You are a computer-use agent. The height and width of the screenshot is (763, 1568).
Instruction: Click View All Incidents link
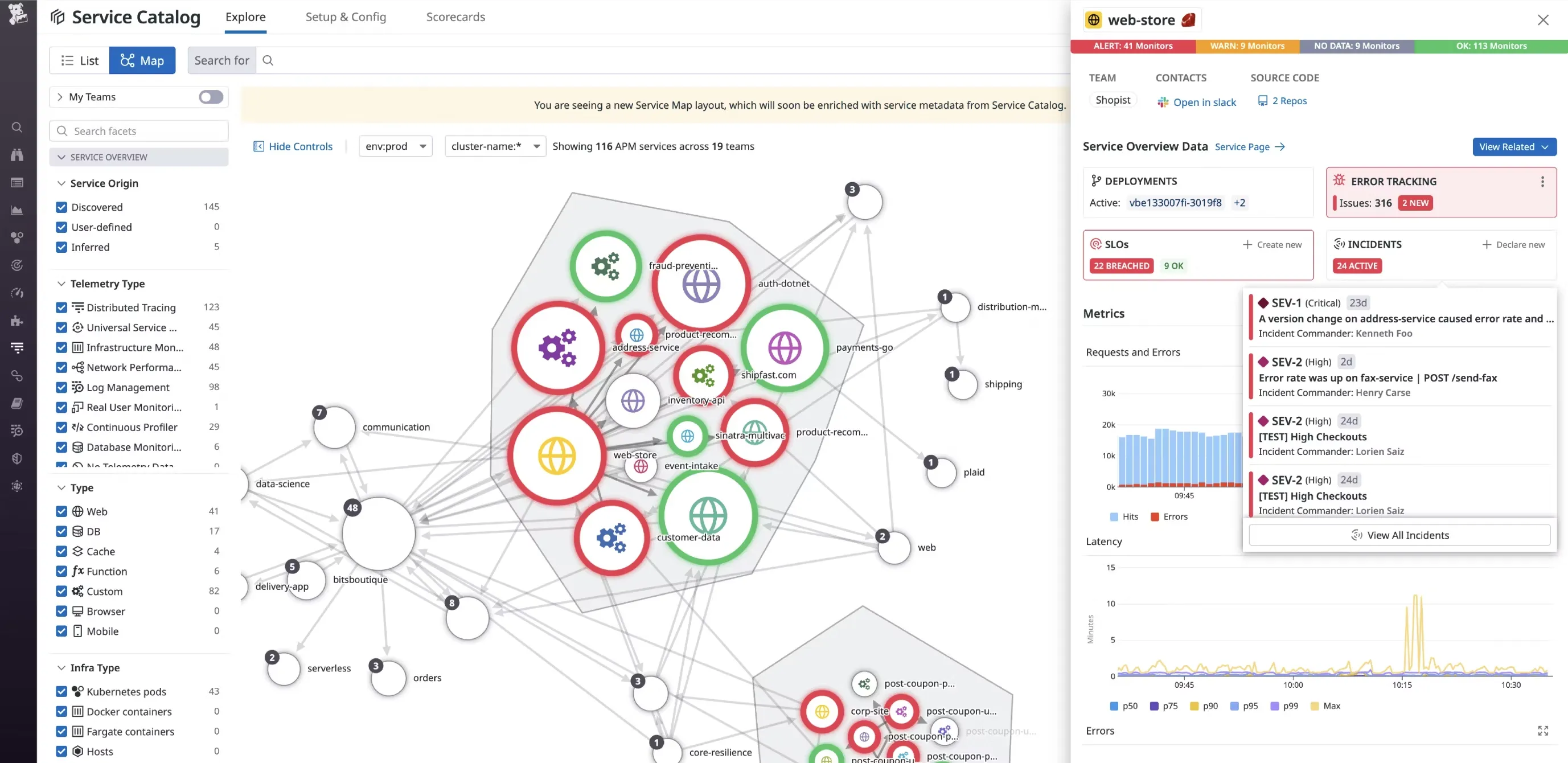(1400, 535)
